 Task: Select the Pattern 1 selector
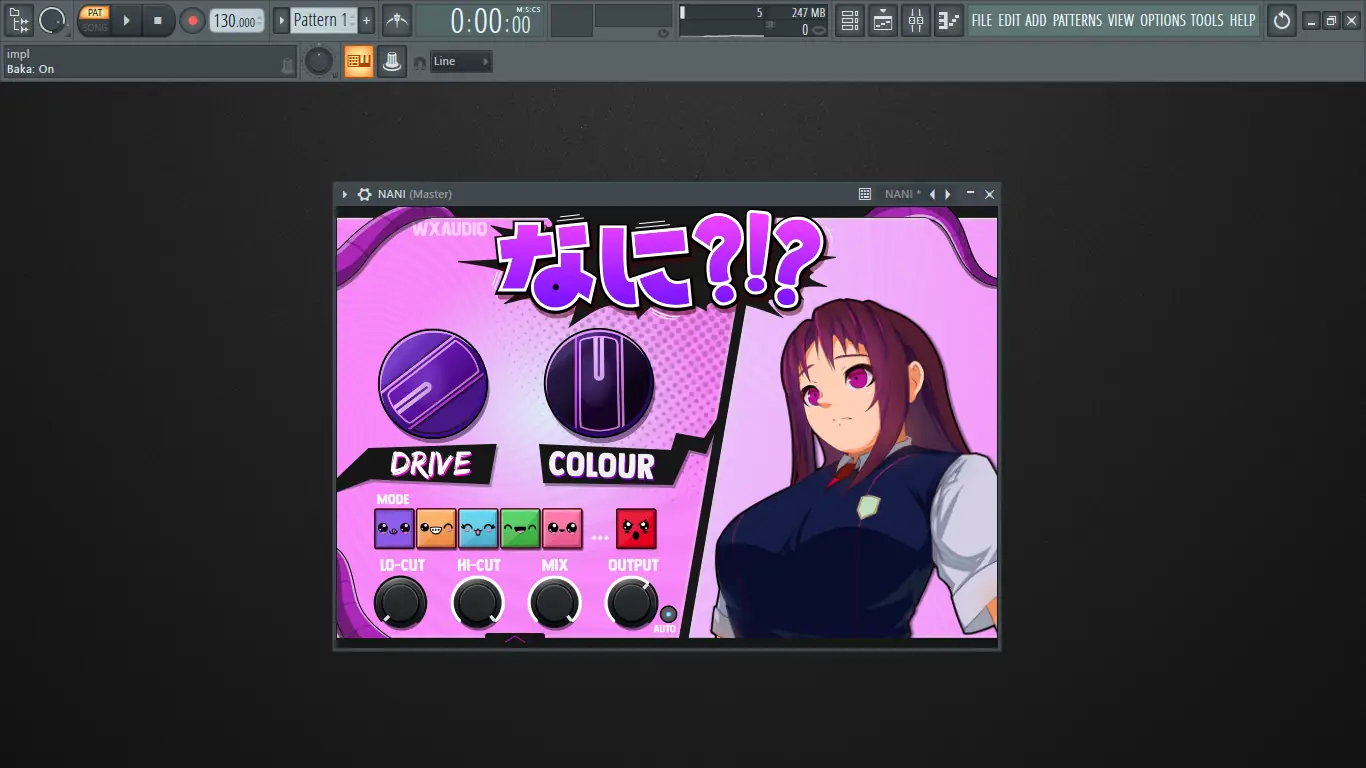pos(323,20)
